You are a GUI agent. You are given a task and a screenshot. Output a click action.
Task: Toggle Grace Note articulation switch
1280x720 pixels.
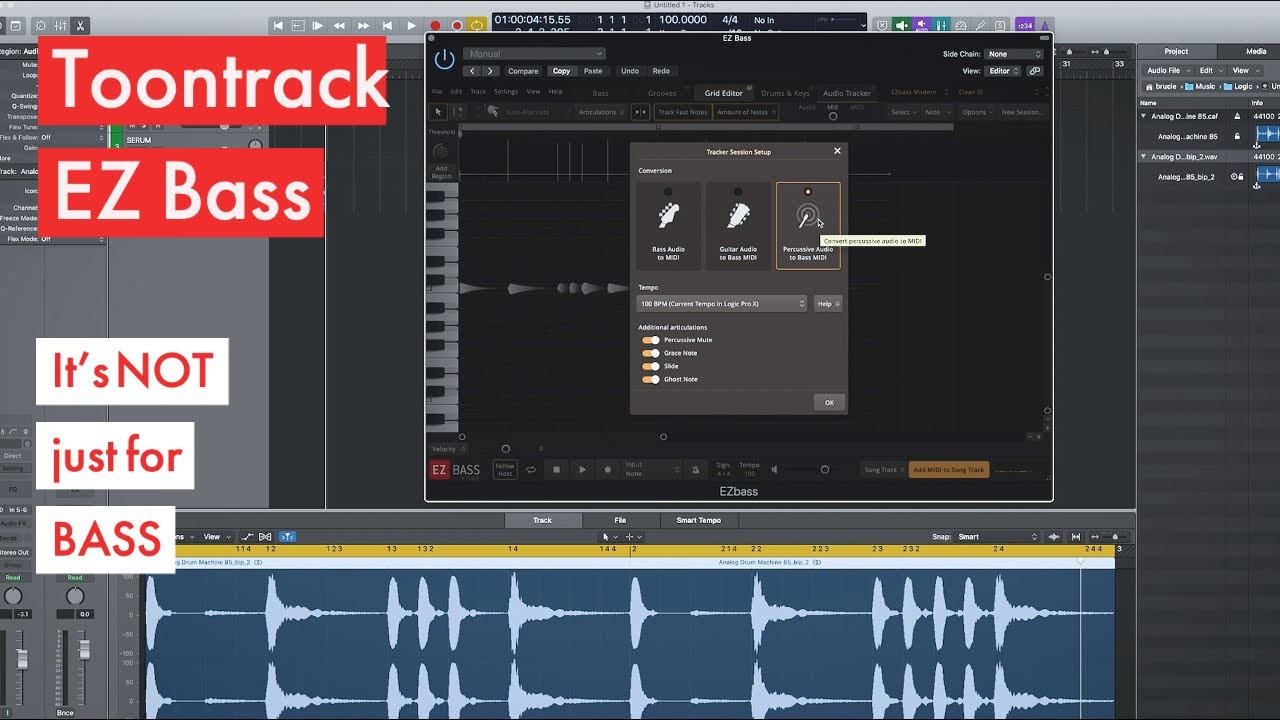point(651,353)
